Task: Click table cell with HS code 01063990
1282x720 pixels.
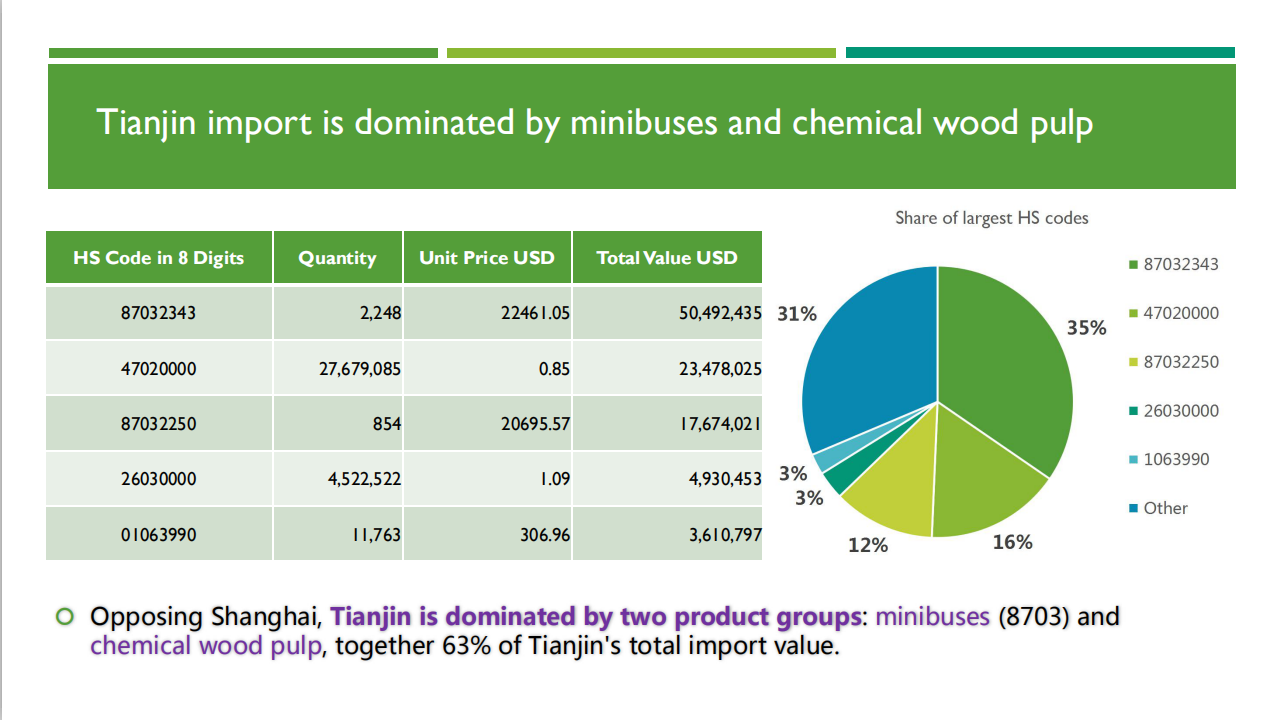Action: (159, 534)
